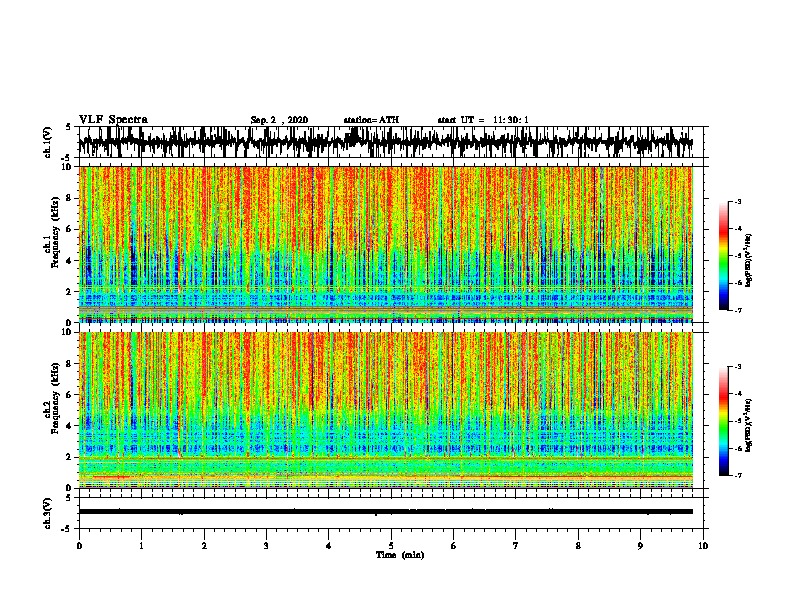This screenshot has width=792, height=612.
Task: Click the "Time (min)" axis label
Action: 400,555
